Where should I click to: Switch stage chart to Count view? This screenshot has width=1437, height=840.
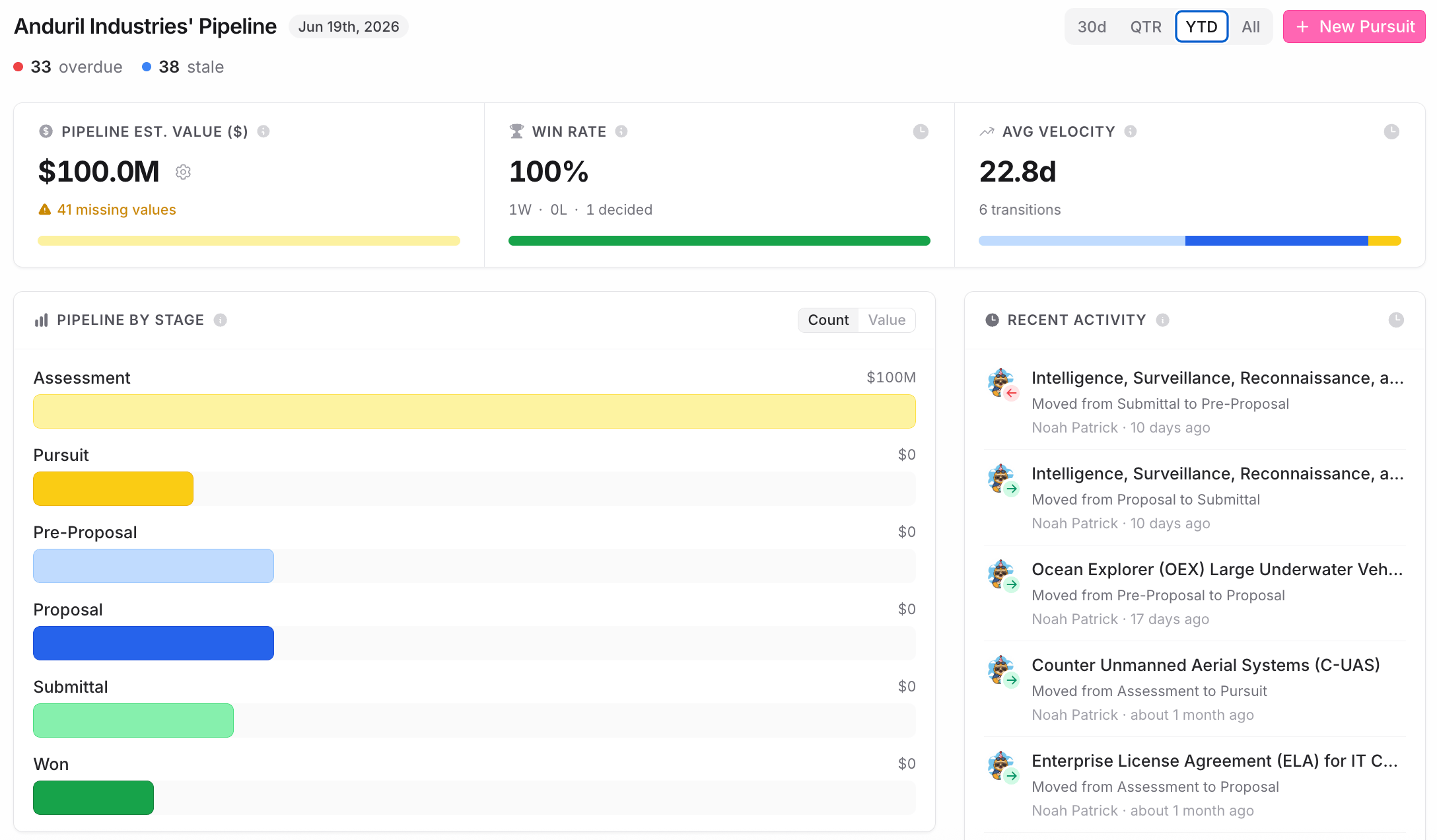[x=828, y=320]
